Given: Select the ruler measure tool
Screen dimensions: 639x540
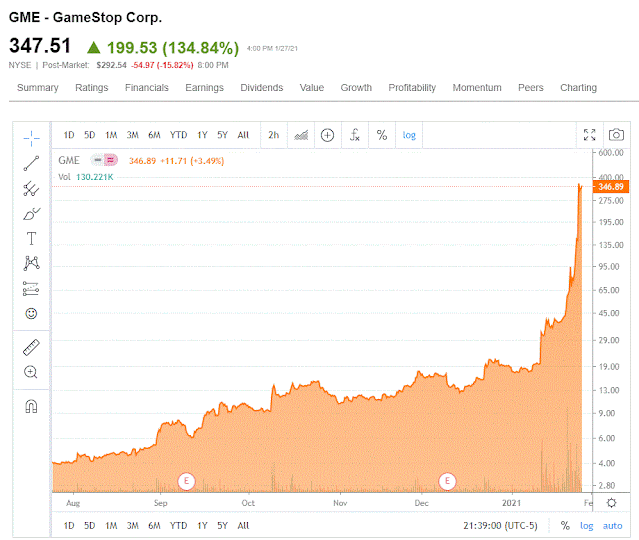Looking at the screenshot, I should point(31,347).
